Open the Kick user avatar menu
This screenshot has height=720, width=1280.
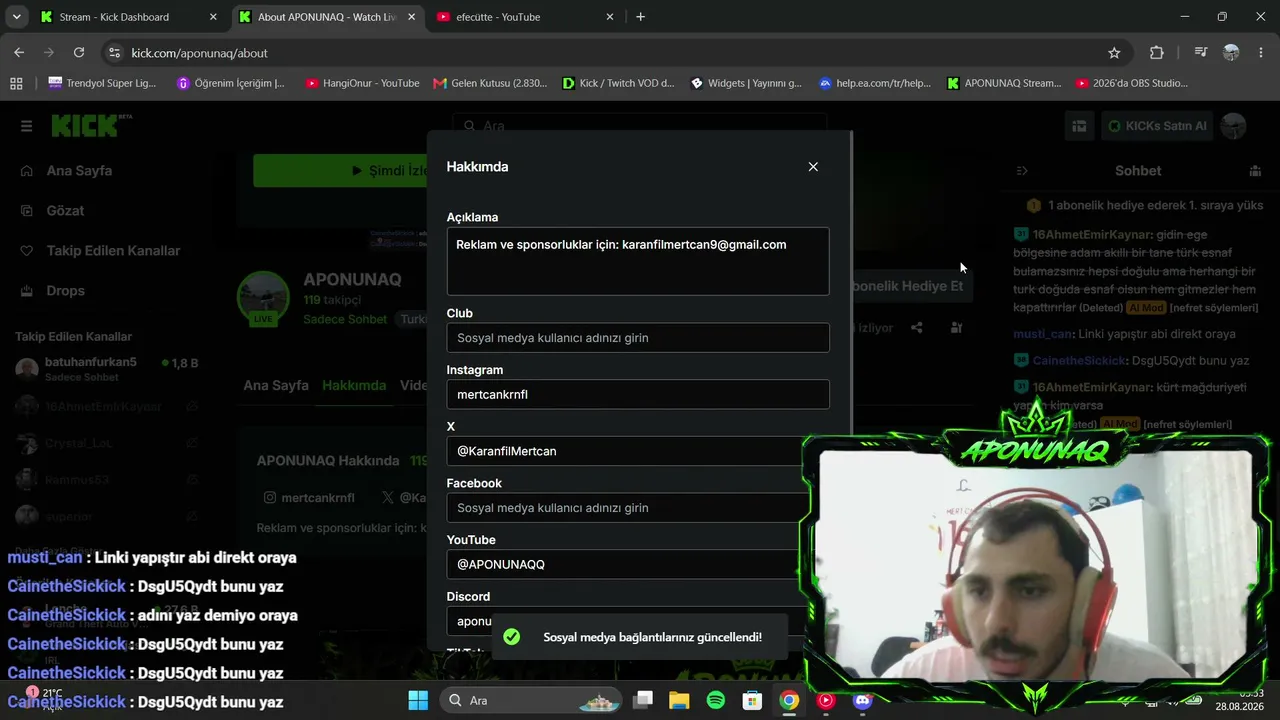pos(1234,126)
